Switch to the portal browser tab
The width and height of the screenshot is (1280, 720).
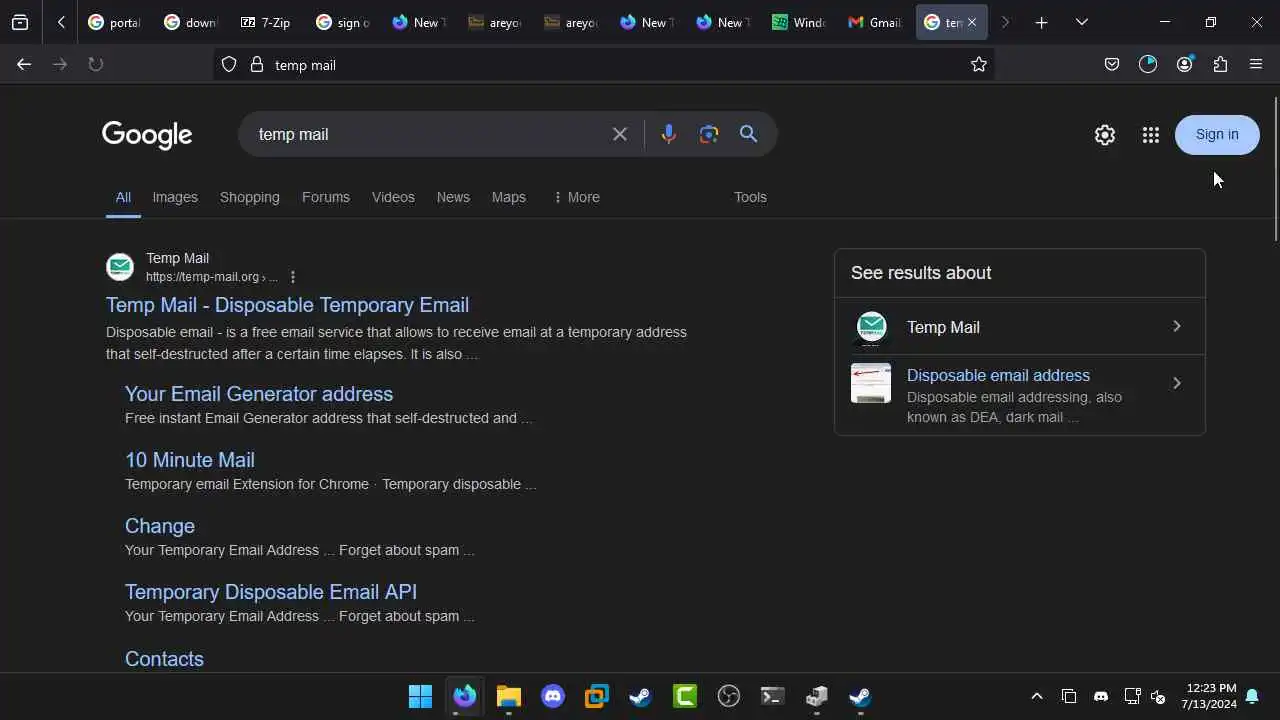coord(114,22)
